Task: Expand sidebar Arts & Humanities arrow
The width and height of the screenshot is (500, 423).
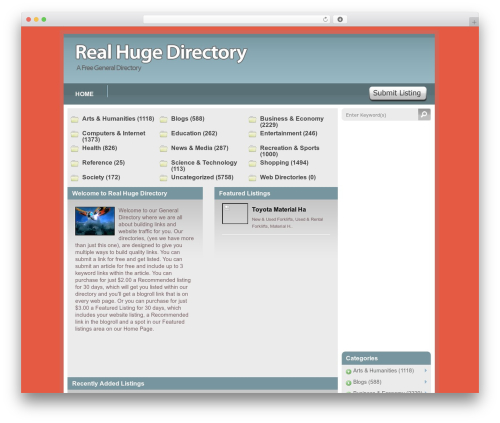Action: click(426, 370)
